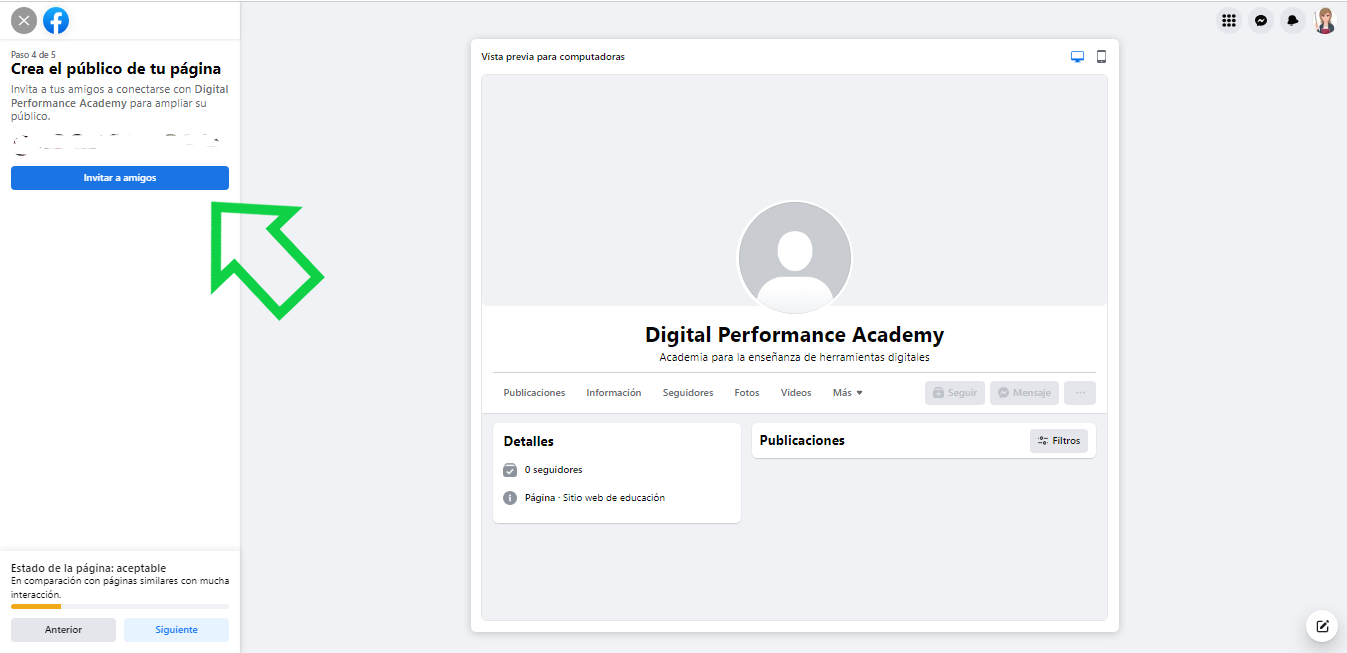Image resolution: width=1347 pixels, height=653 pixels.
Task: Open the Videos tab in preview
Action: (x=796, y=393)
